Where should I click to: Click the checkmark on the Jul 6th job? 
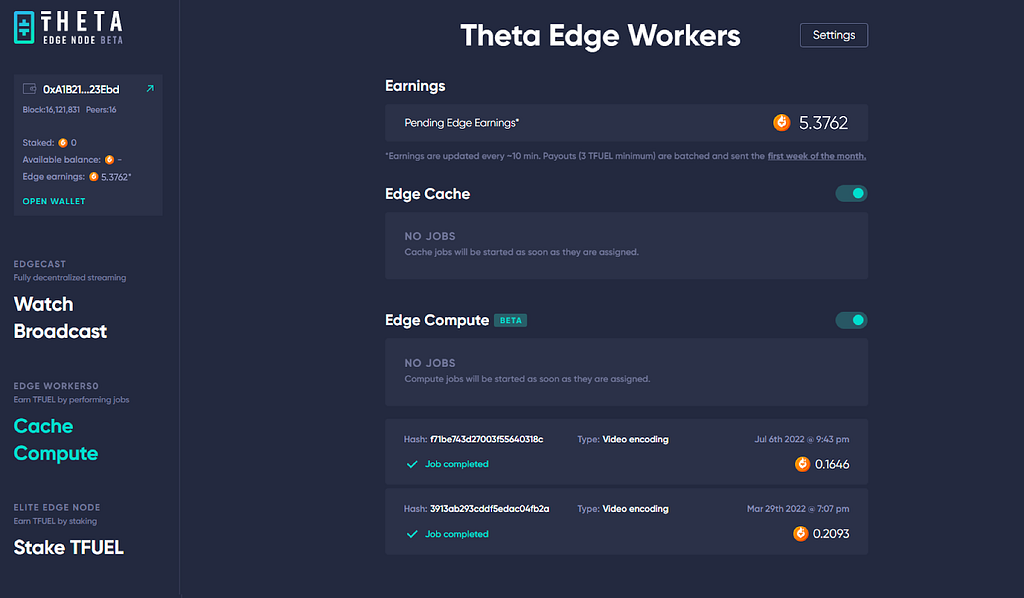point(411,464)
